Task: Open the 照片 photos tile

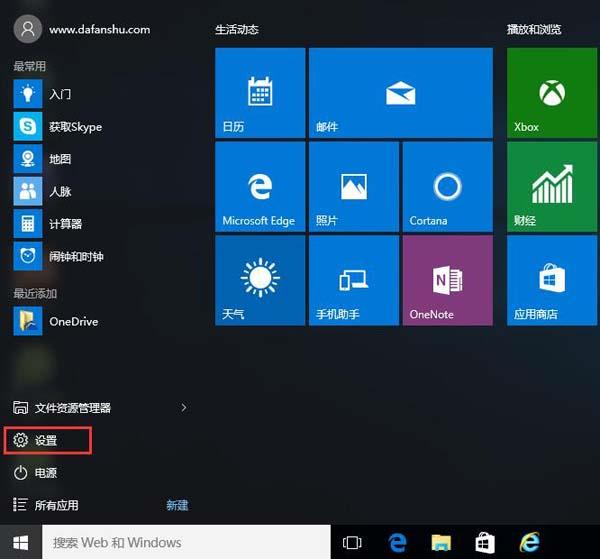Action: pyautogui.click(x=354, y=187)
